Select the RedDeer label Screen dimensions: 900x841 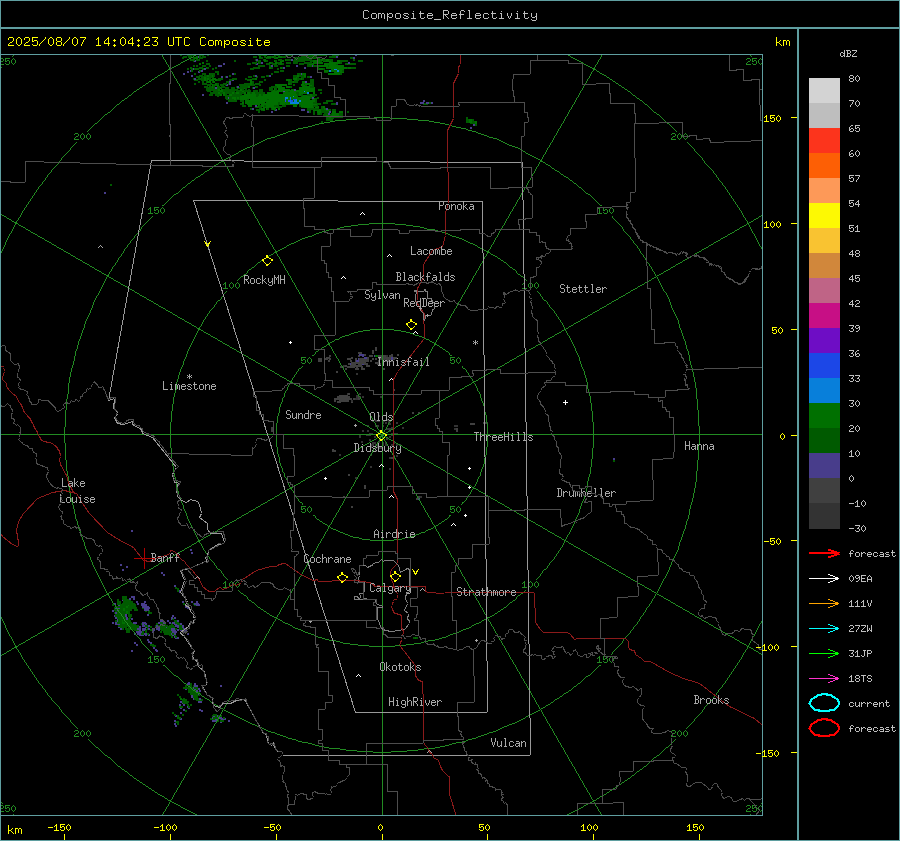424,303
